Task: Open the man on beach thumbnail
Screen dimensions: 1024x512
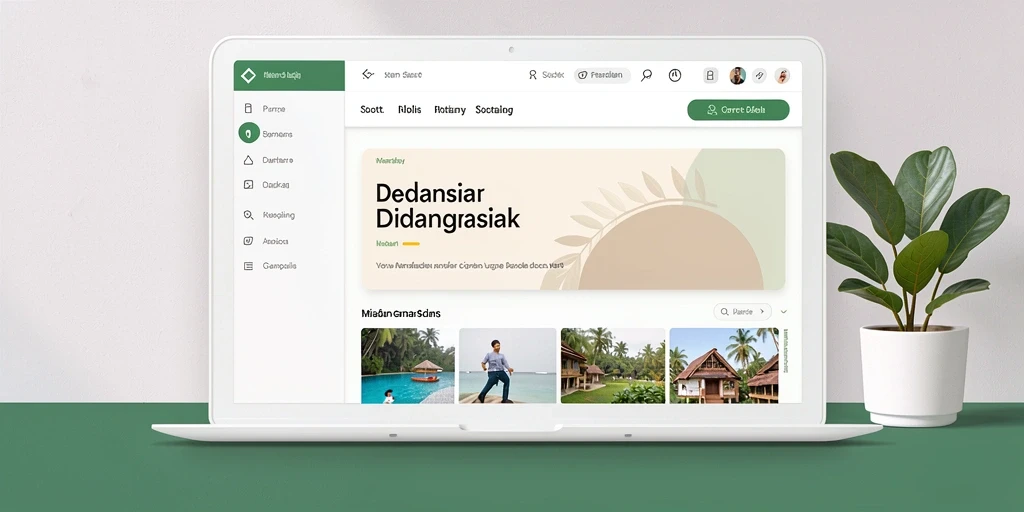Action: pyautogui.click(x=507, y=366)
